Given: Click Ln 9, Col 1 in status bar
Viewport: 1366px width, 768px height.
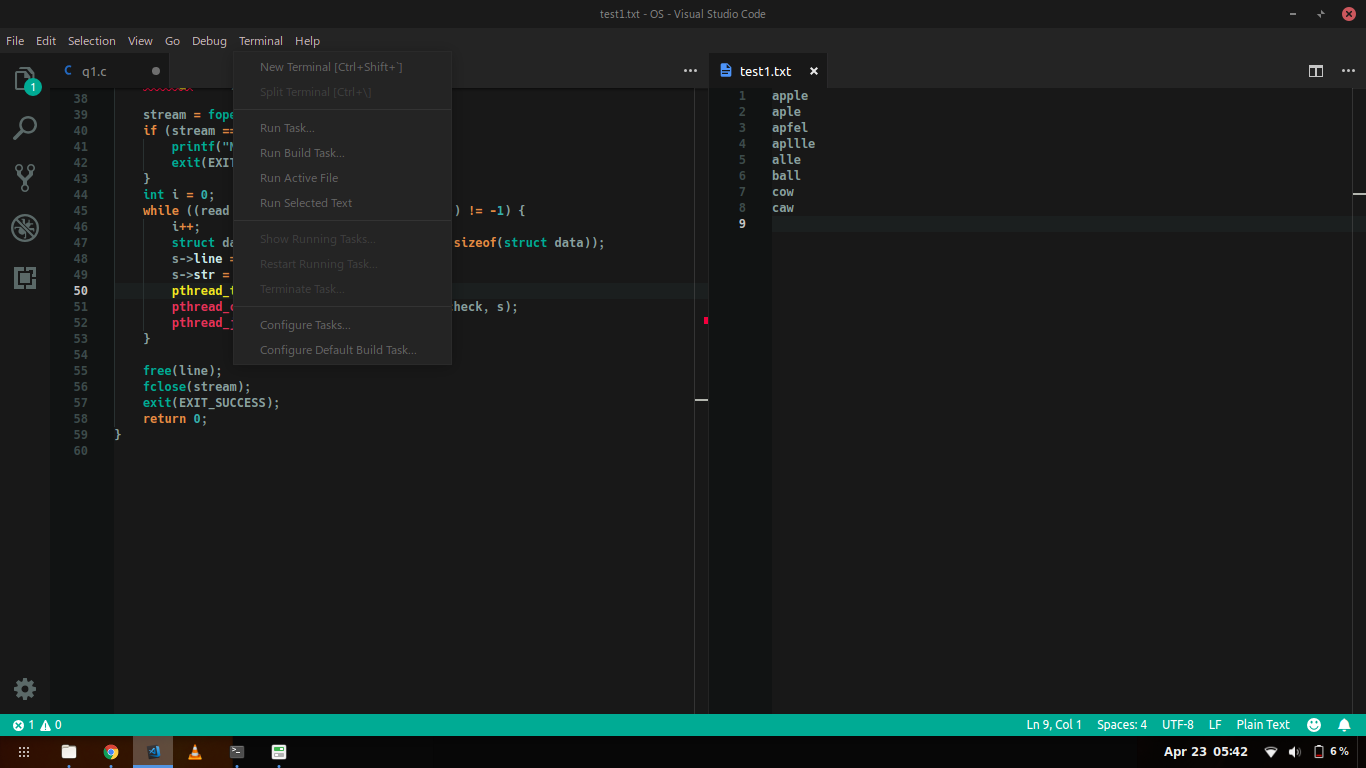Looking at the screenshot, I should point(1054,725).
